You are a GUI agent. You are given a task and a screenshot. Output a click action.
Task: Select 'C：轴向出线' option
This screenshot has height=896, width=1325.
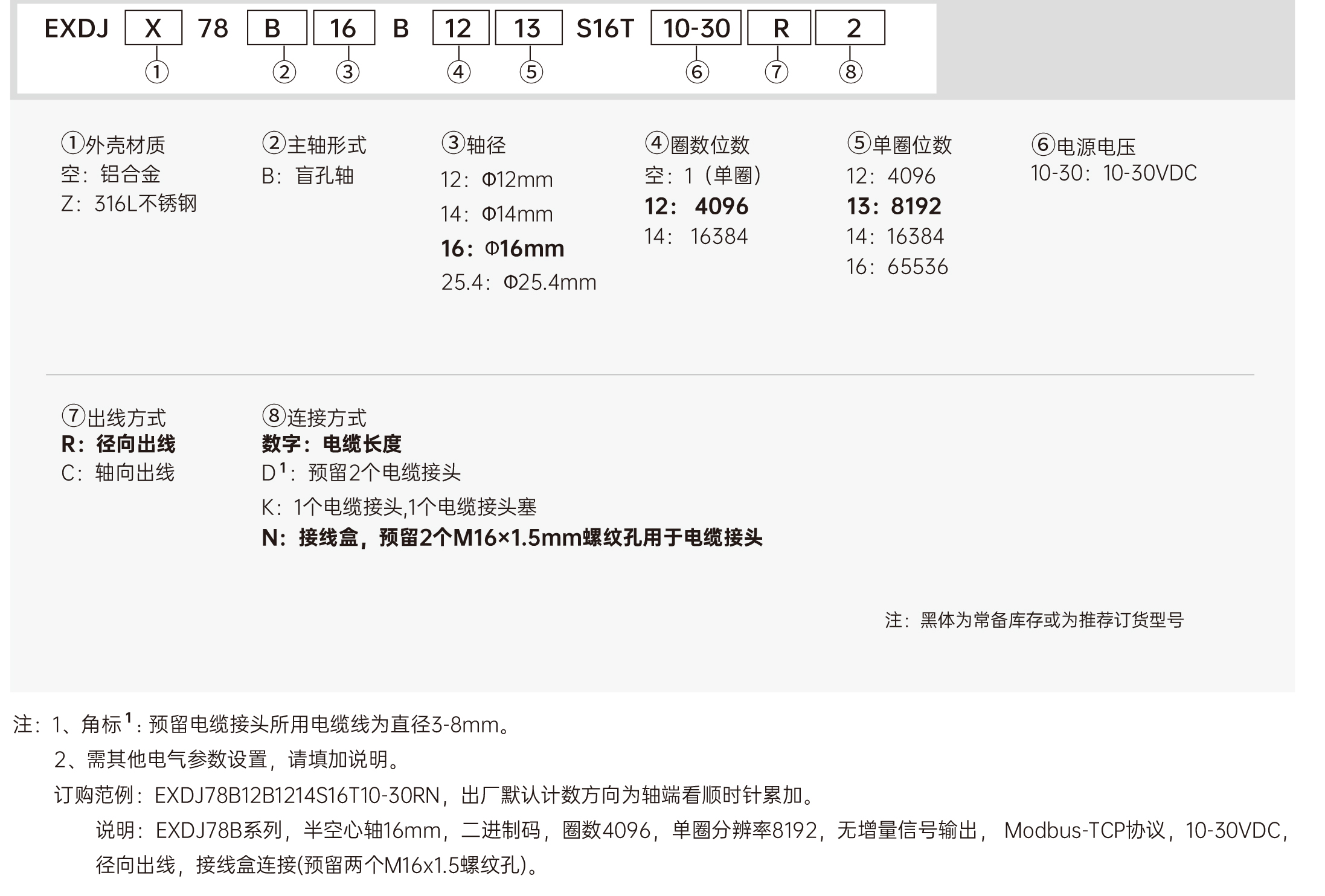coord(118,473)
